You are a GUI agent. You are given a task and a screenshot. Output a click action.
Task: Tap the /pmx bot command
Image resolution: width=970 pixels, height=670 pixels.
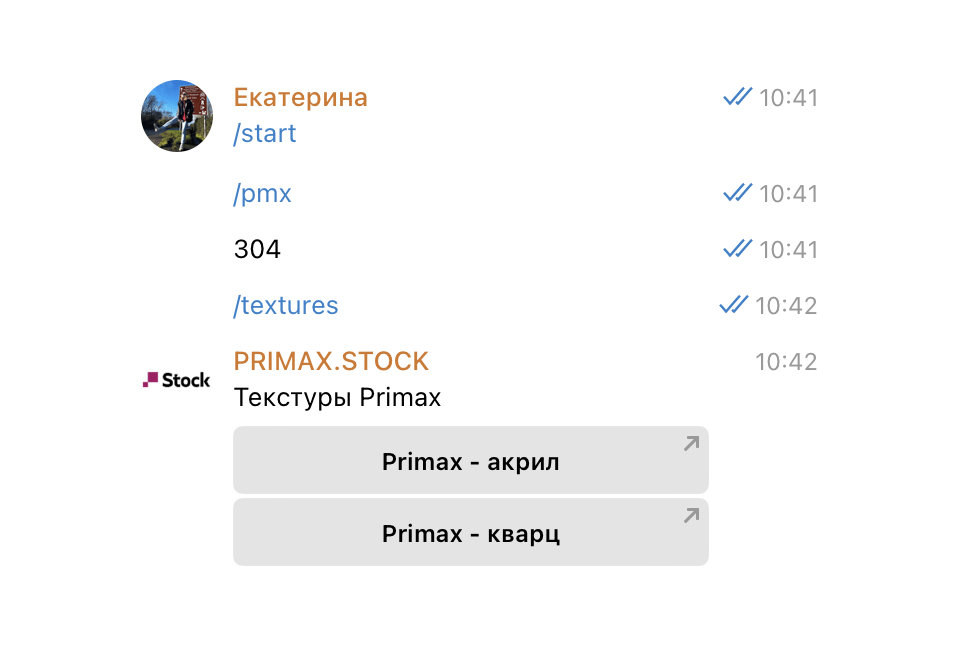click(262, 193)
